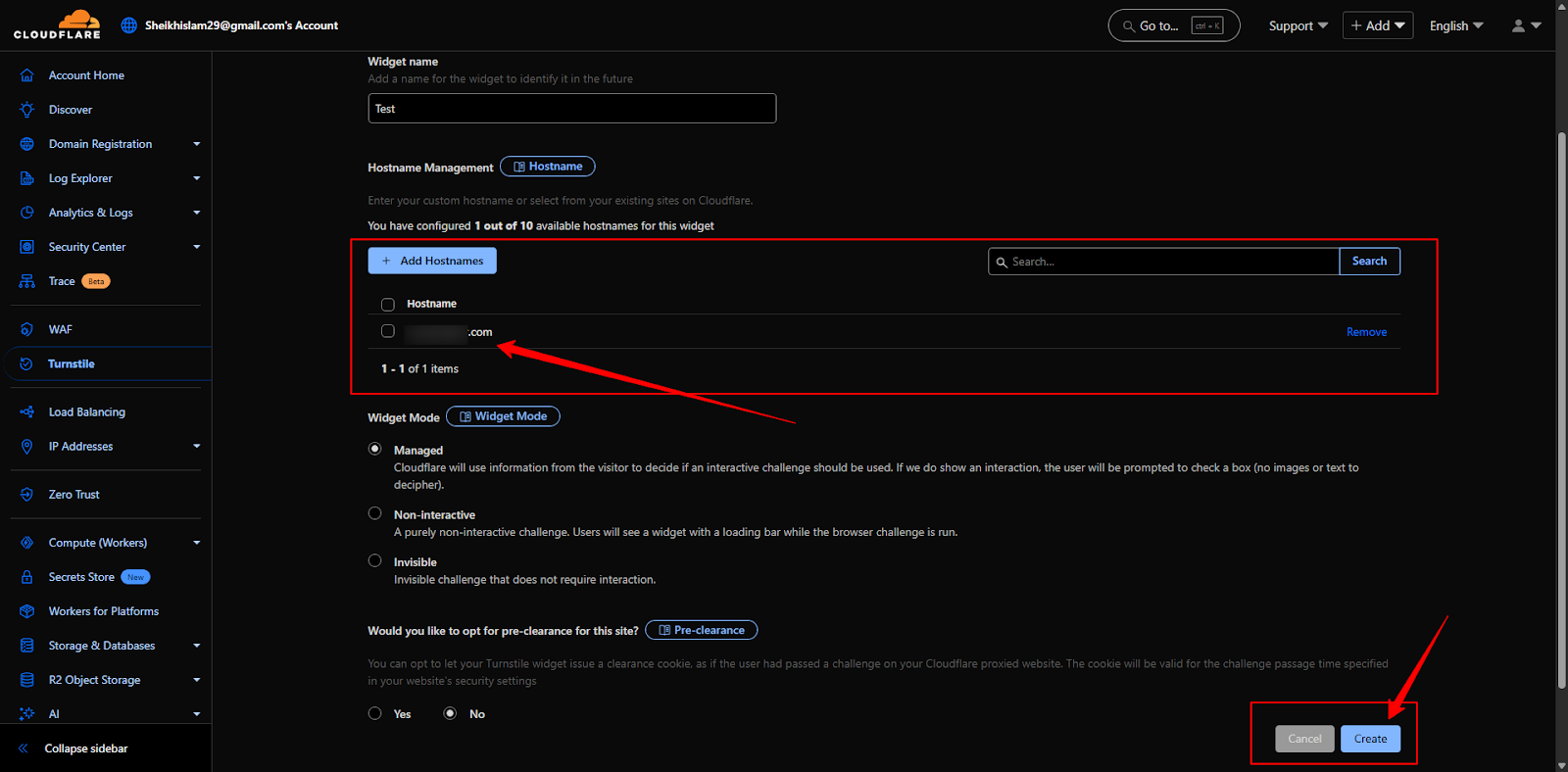
Task: Choose No for pre-clearance
Action: pyautogui.click(x=450, y=713)
